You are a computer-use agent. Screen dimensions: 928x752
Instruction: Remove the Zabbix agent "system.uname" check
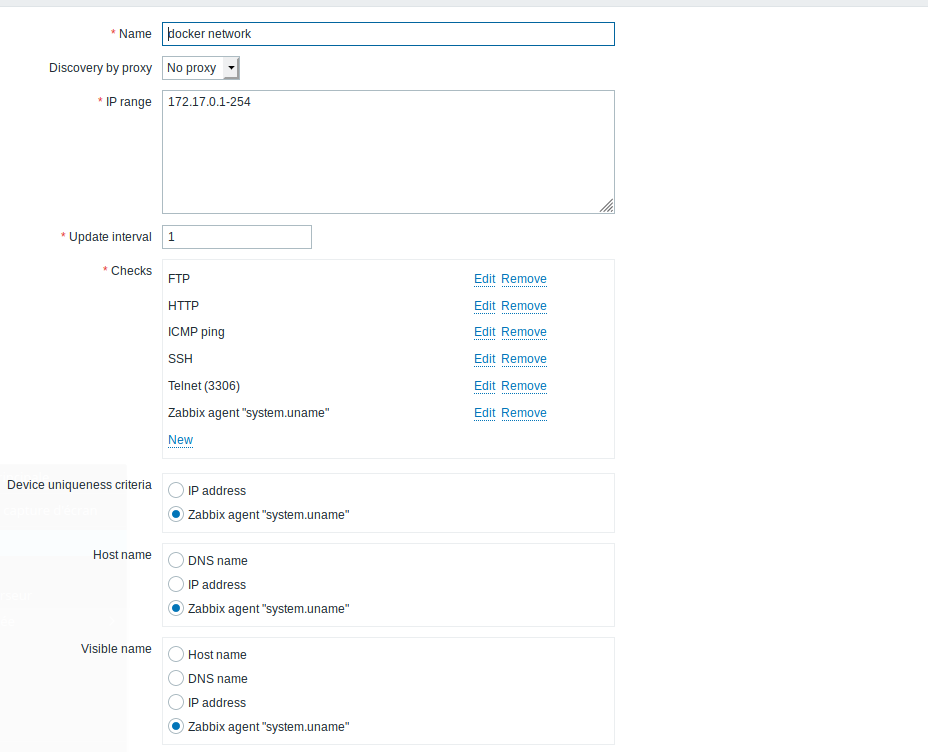[x=523, y=413]
